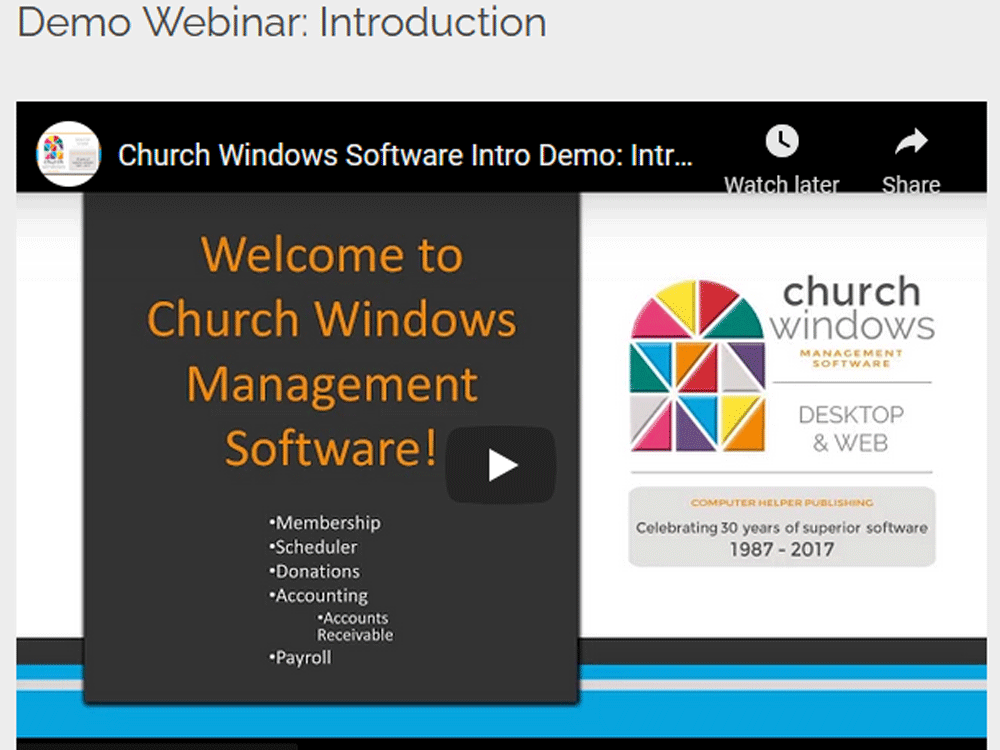
Task: Click the 'Welcome to Church Windows Management Software!' slide text
Action: [332, 351]
